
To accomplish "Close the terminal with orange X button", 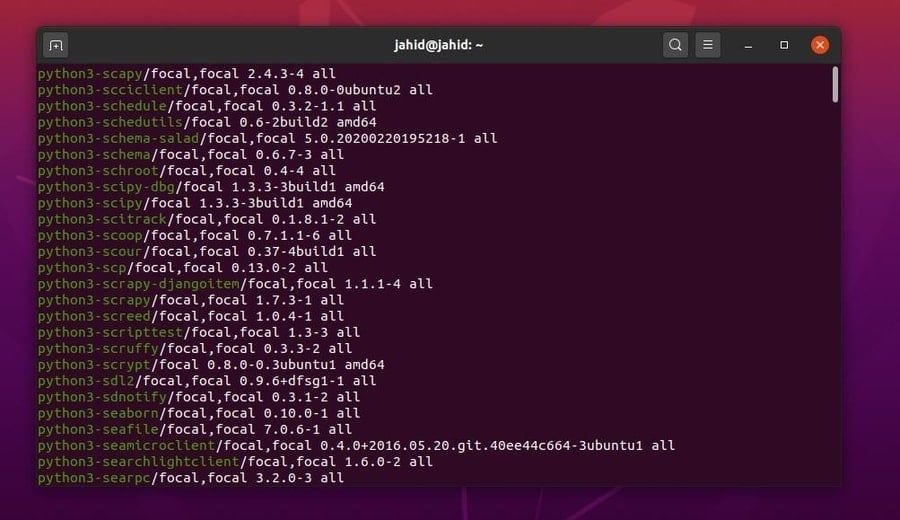I will pos(820,45).
